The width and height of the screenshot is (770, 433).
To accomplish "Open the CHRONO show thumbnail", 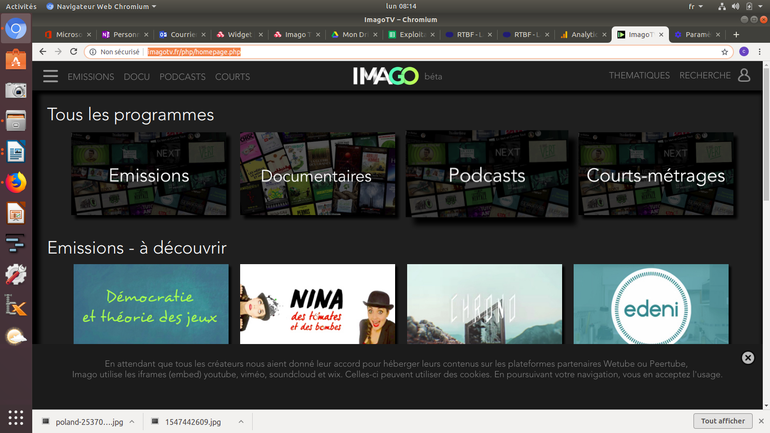I will click(484, 304).
